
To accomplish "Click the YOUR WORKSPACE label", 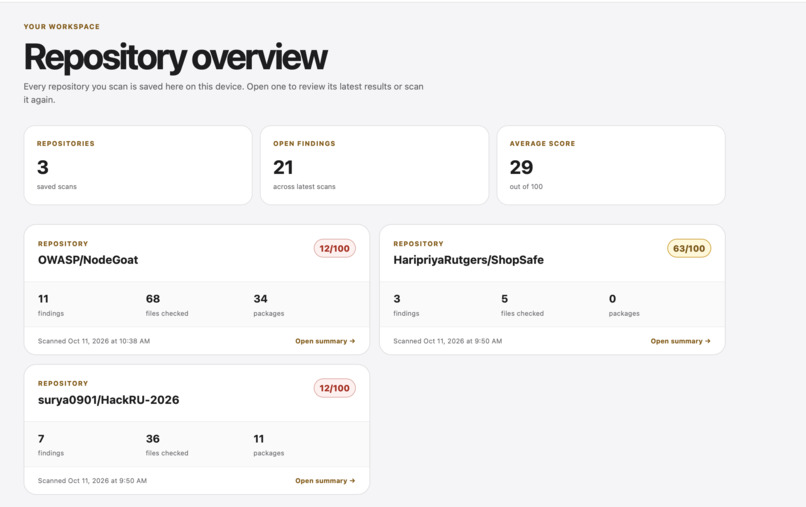I will pos(62,27).
